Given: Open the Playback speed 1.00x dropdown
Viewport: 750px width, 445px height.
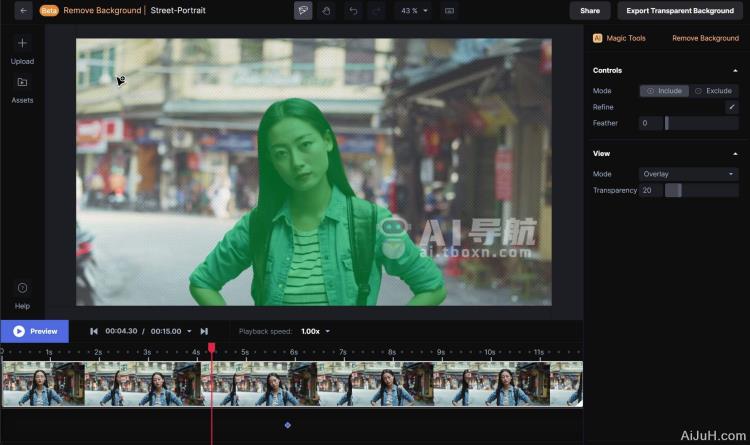Looking at the screenshot, I should (x=315, y=331).
